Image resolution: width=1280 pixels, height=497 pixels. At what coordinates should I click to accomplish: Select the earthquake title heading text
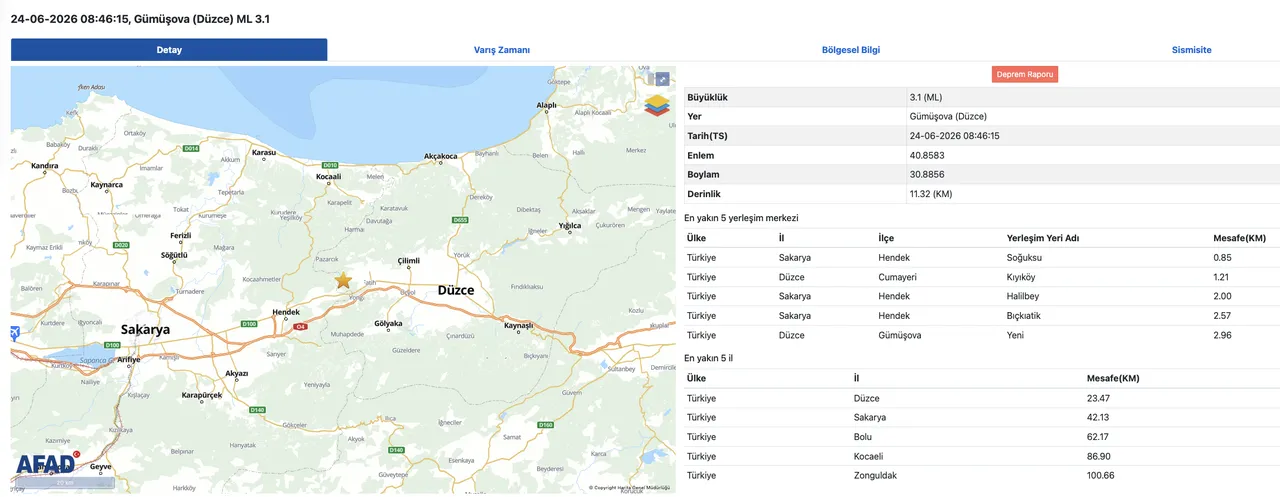pos(140,19)
